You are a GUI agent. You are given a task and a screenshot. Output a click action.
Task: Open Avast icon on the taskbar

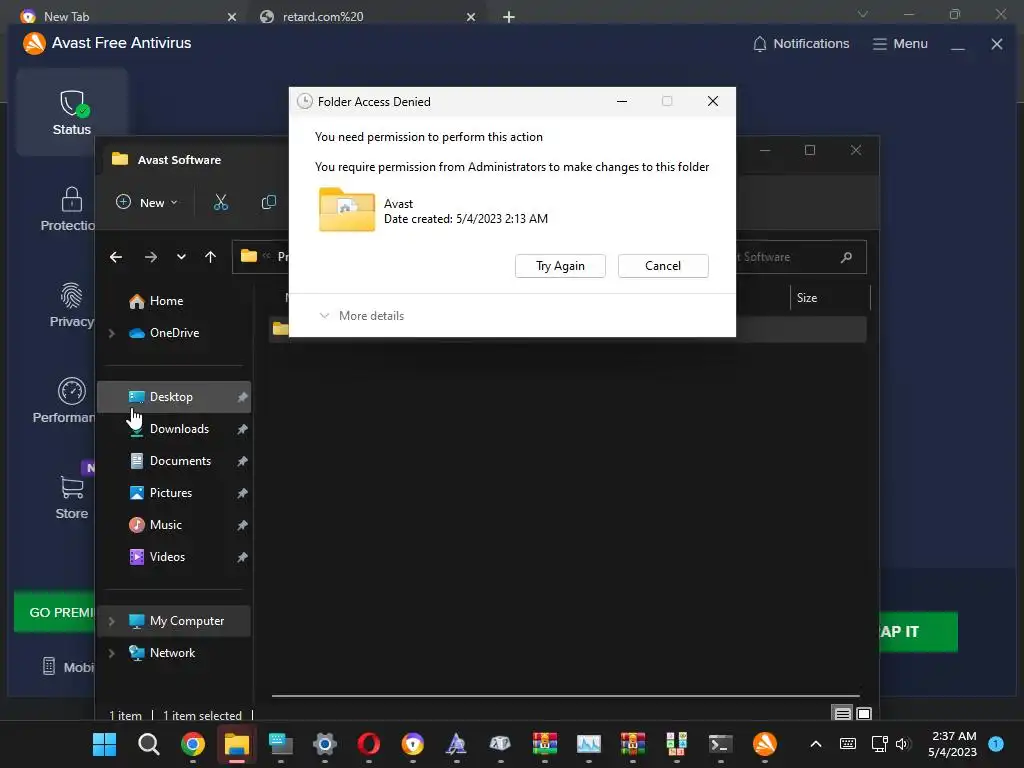765,744
